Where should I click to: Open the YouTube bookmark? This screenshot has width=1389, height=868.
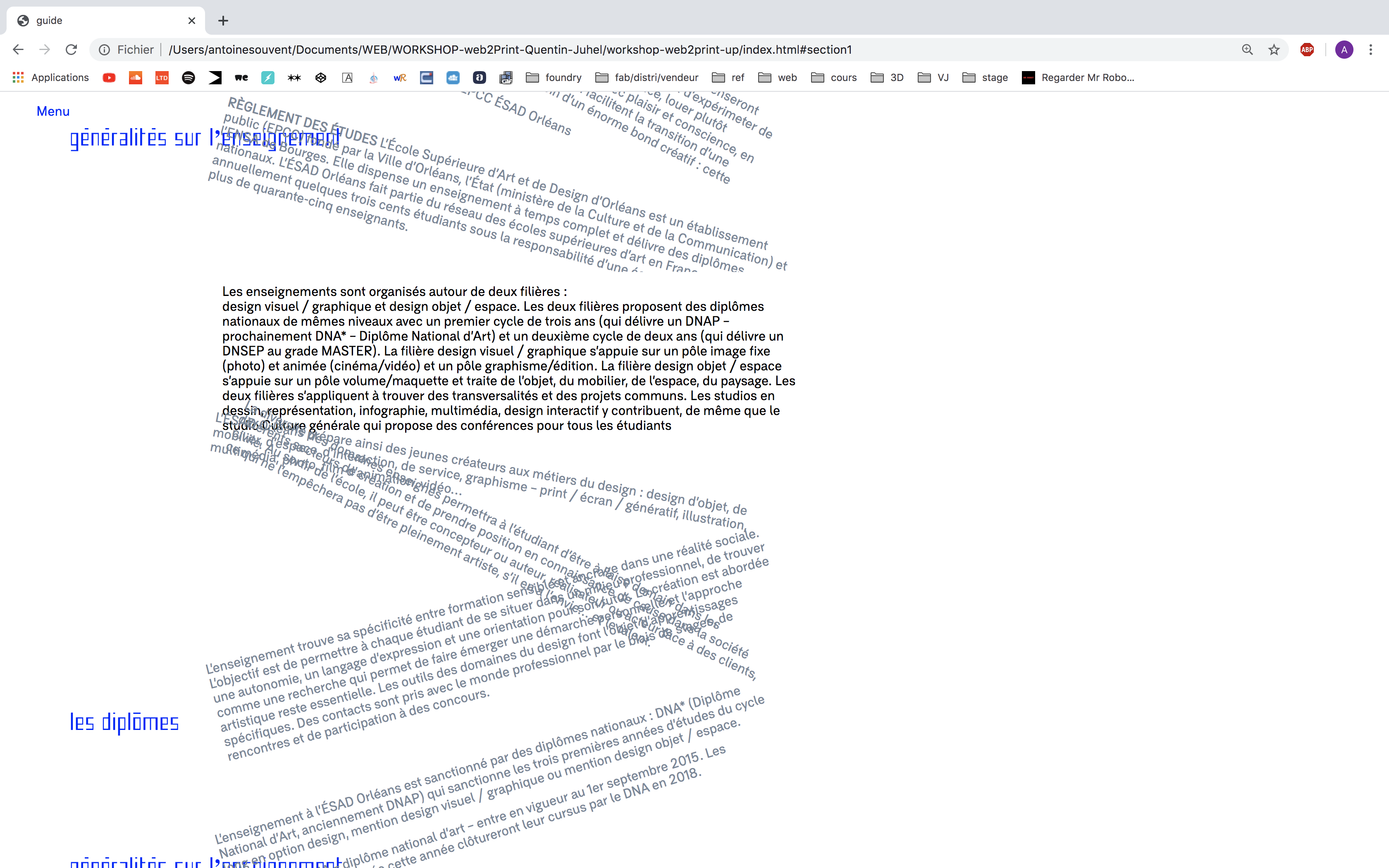[x=109, y=78]
